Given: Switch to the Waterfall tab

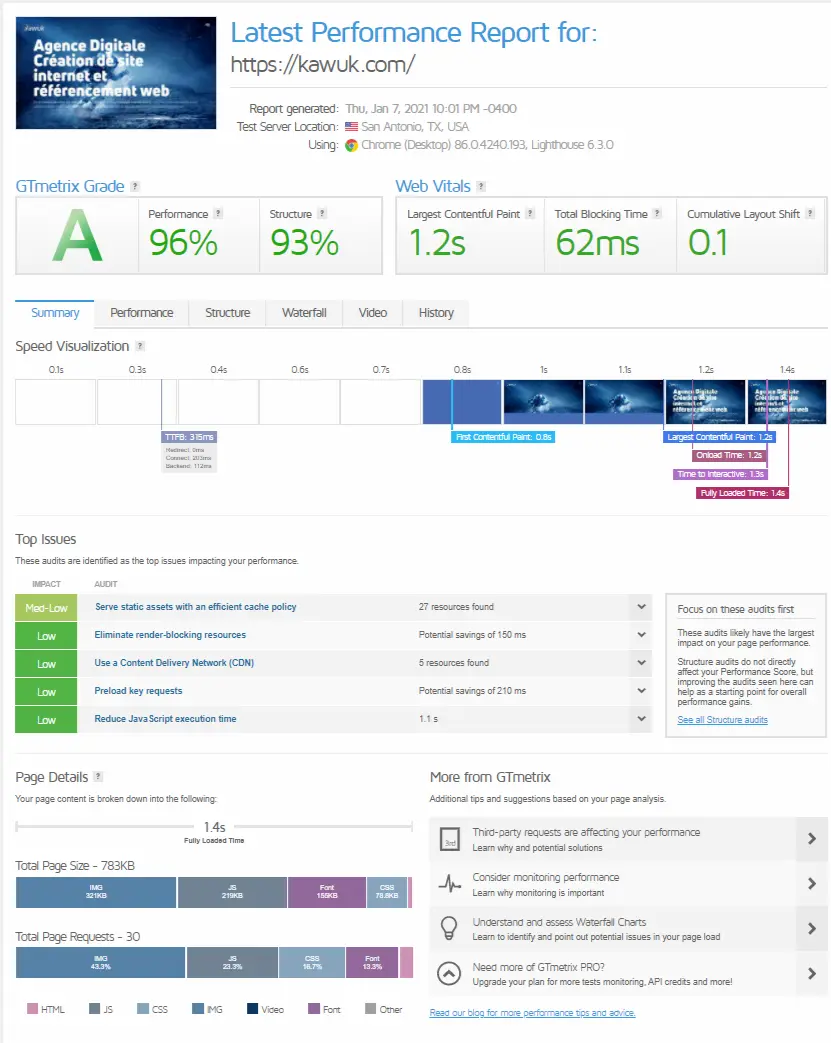Looking at the screenshot, I should [x=304, y=313].
